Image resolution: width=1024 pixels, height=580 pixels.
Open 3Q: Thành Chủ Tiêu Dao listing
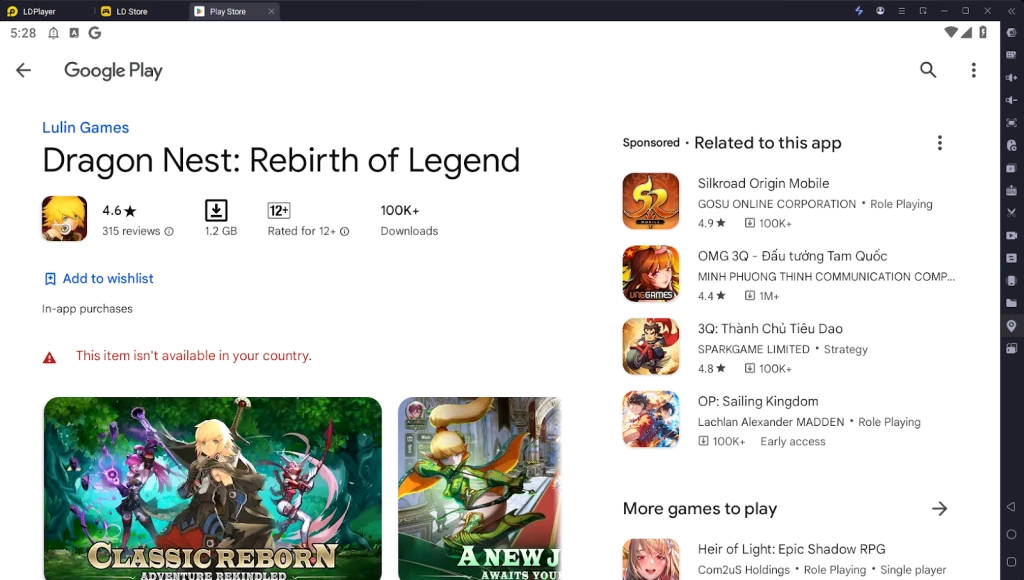pyautogui.click(x=788, y=347)
